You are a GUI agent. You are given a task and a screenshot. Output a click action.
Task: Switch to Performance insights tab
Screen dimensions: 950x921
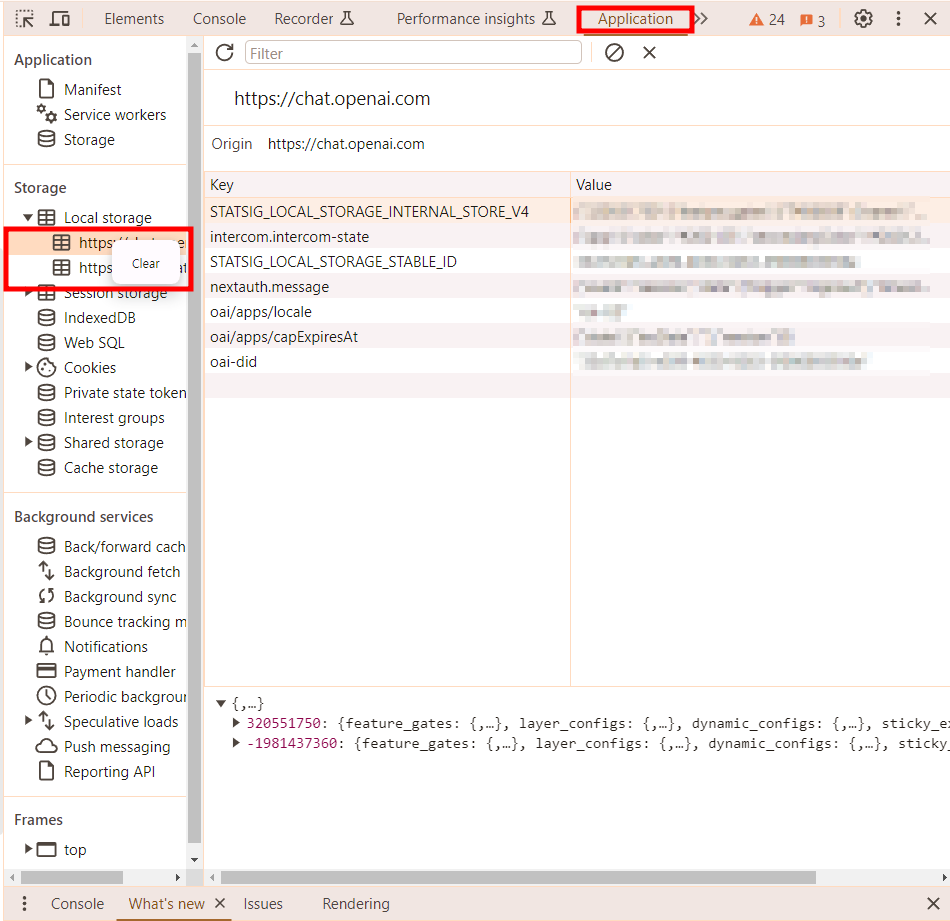(x=476, y=19)
